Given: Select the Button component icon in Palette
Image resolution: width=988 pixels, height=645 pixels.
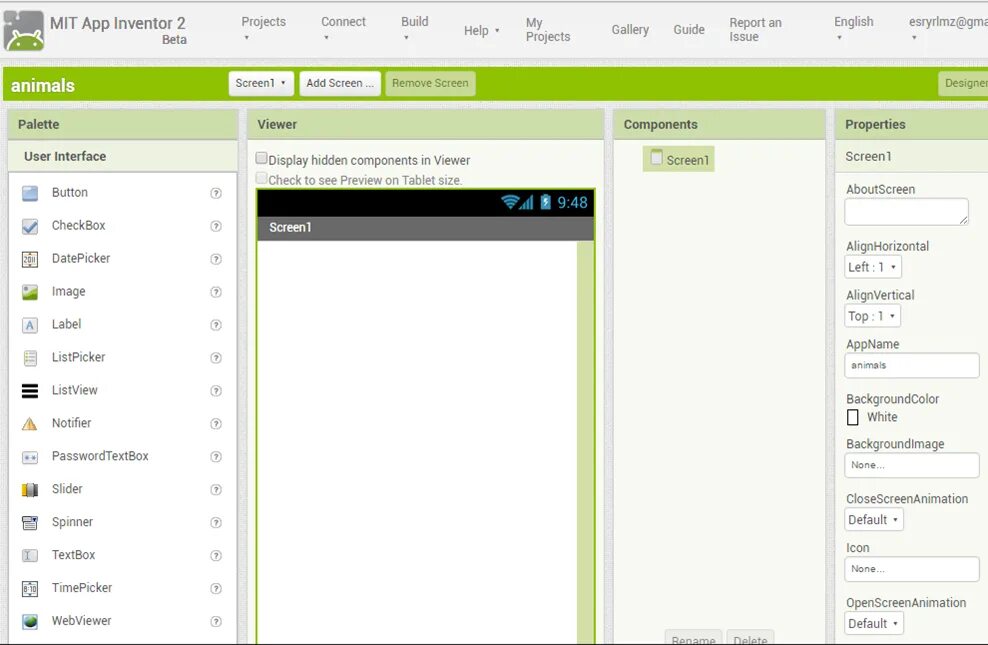Looking at the screenshot, I should pyautogui.click(x=30, y=193).
